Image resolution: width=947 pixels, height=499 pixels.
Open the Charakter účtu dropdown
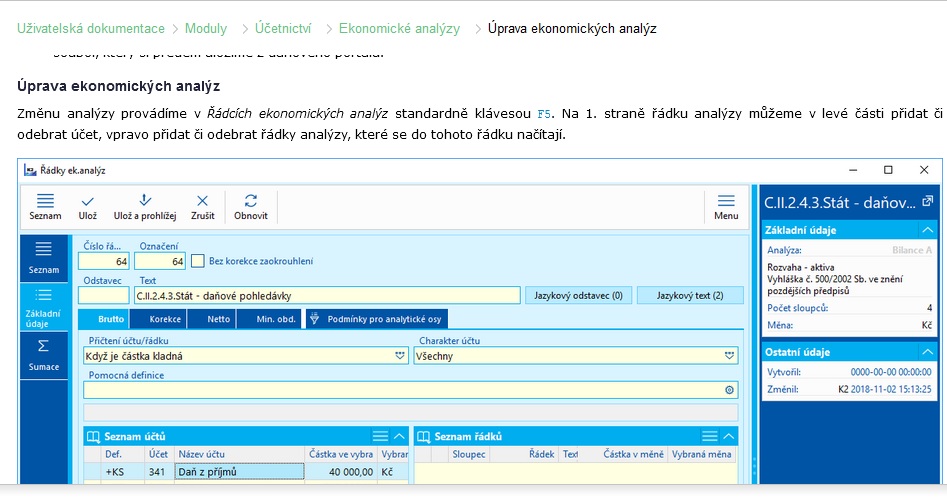click(730, 356)
